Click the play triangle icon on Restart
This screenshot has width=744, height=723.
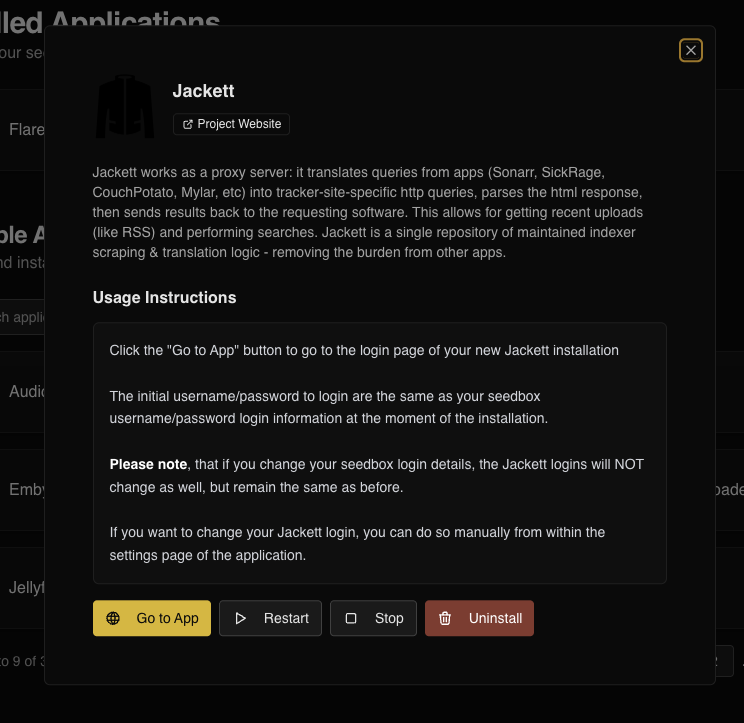pyautogui.click(x=241, y=618)
